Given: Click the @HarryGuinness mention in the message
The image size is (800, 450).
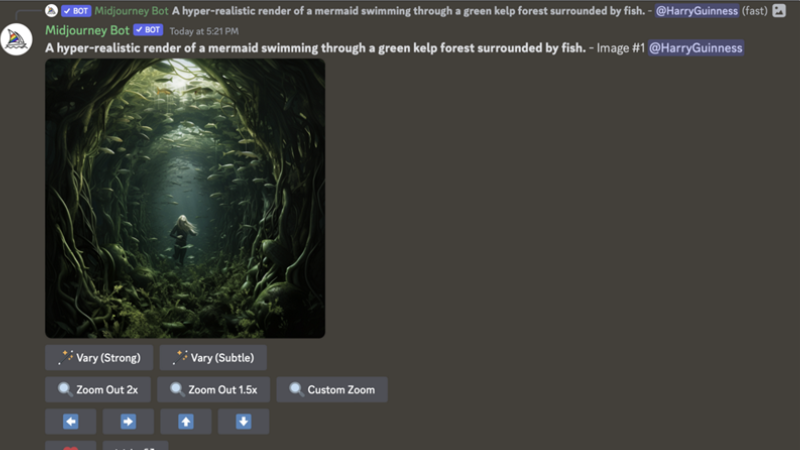Looking at the screenshot, I should point(695,48).
